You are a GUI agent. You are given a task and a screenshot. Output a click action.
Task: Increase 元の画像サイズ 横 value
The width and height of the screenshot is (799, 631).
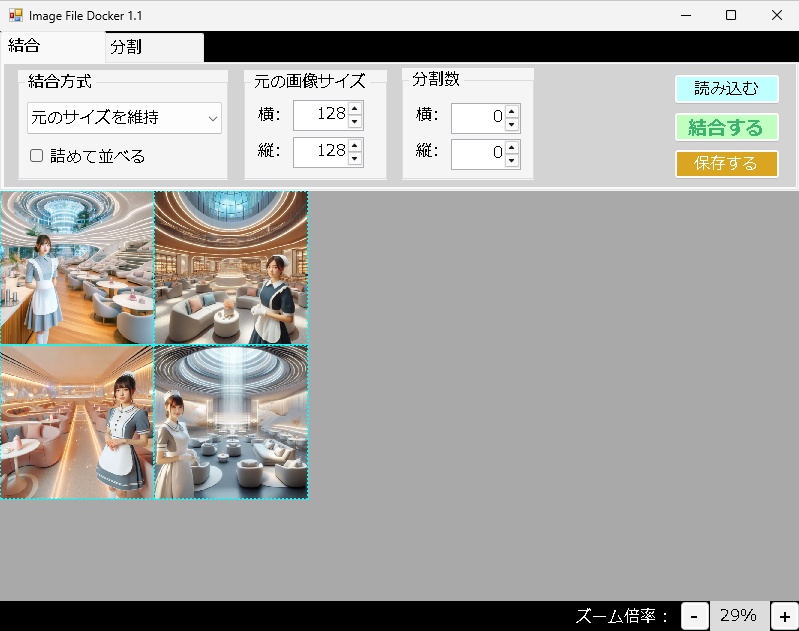355,109
